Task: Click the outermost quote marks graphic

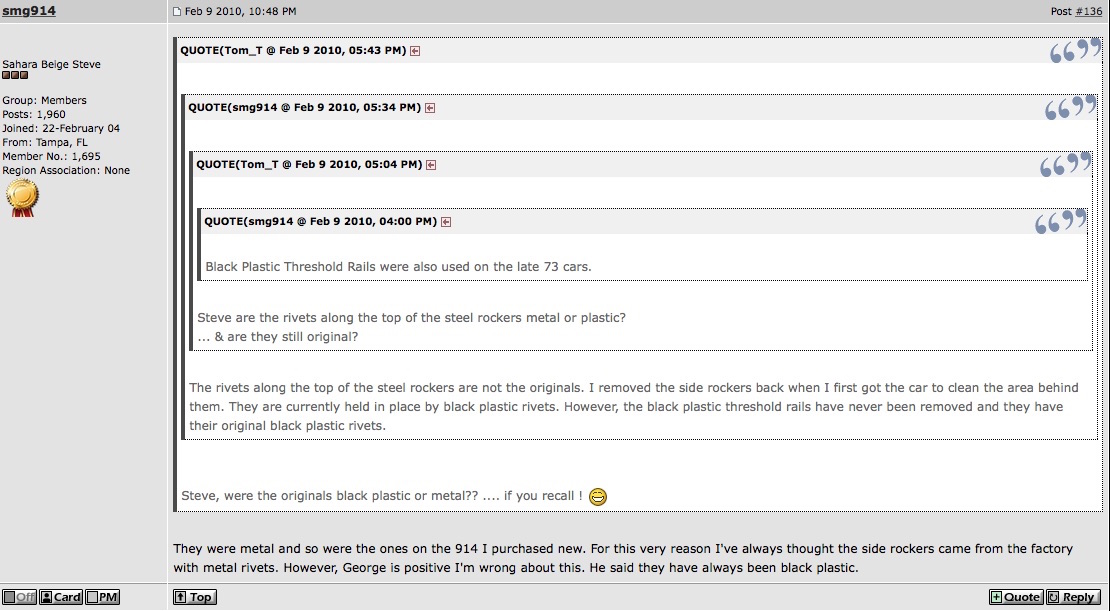Action: tap(1075, 50)
